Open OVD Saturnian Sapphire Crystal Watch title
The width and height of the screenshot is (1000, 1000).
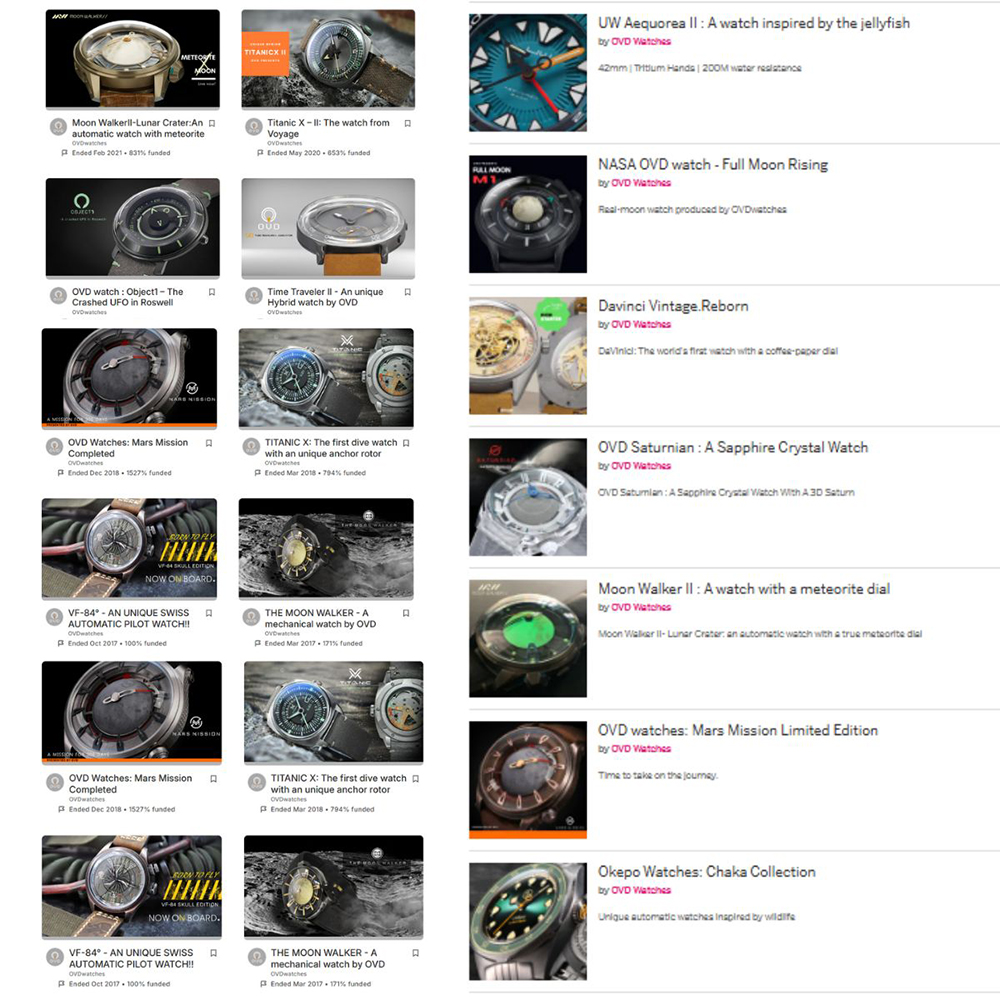733,447
